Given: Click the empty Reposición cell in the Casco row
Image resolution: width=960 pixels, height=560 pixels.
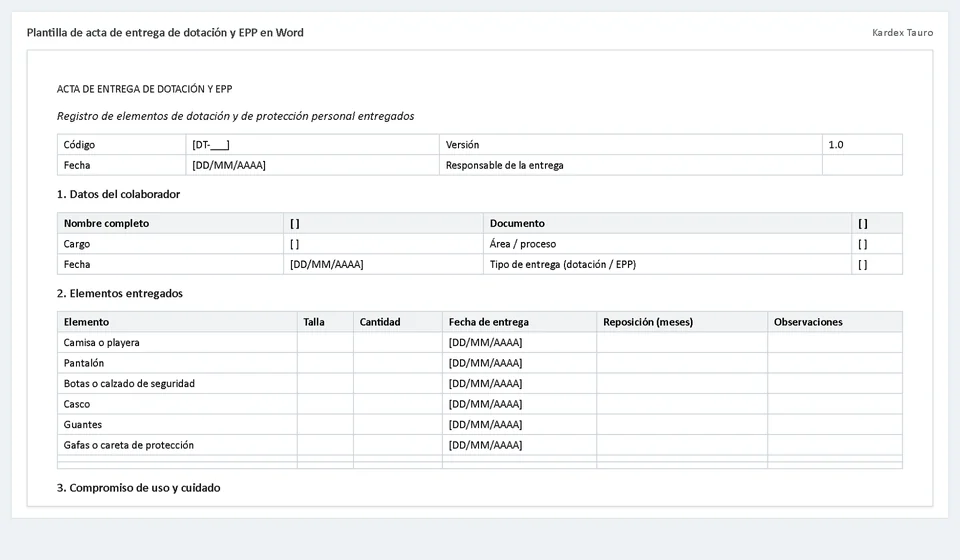Looking at the screenshot, I should pos(682,404).
